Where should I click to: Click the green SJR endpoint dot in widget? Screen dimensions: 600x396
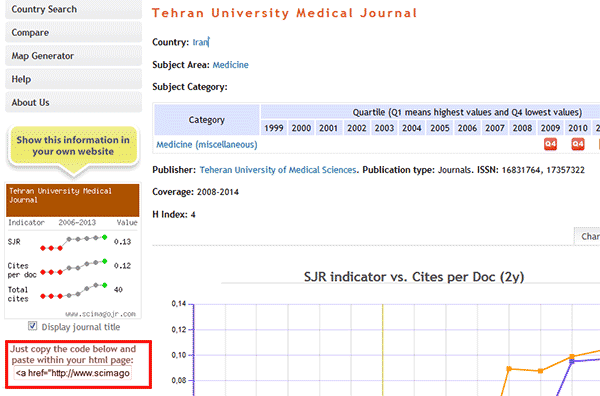point(104,237)
